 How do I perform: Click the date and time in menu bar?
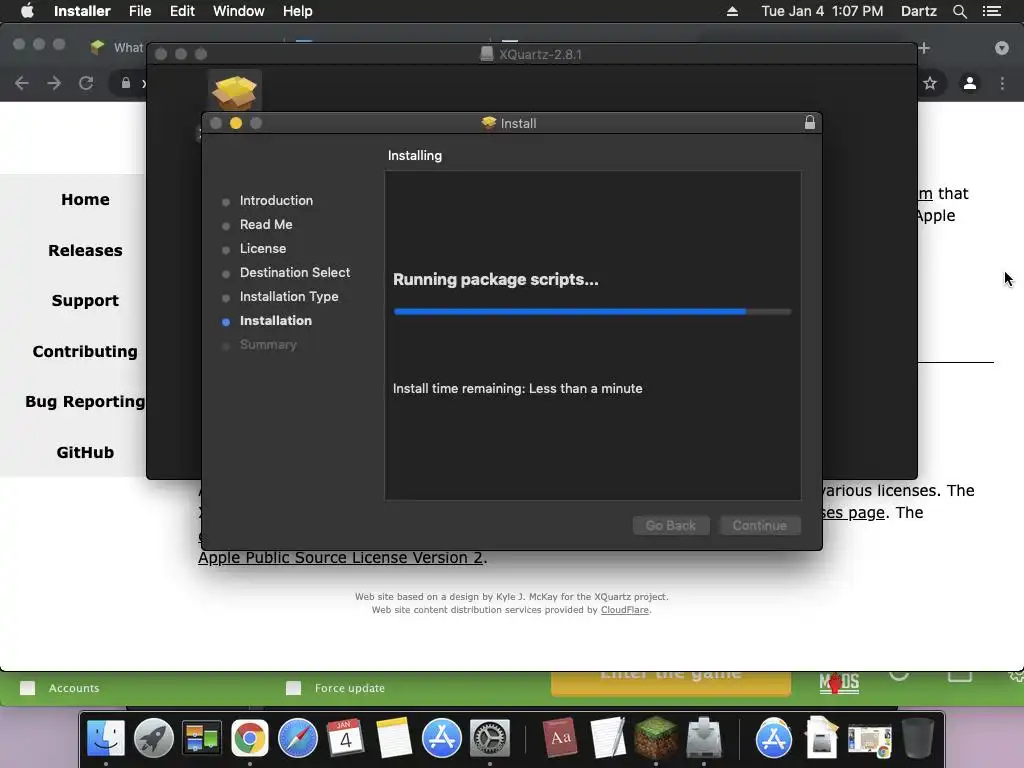click(x=822, y=11)
